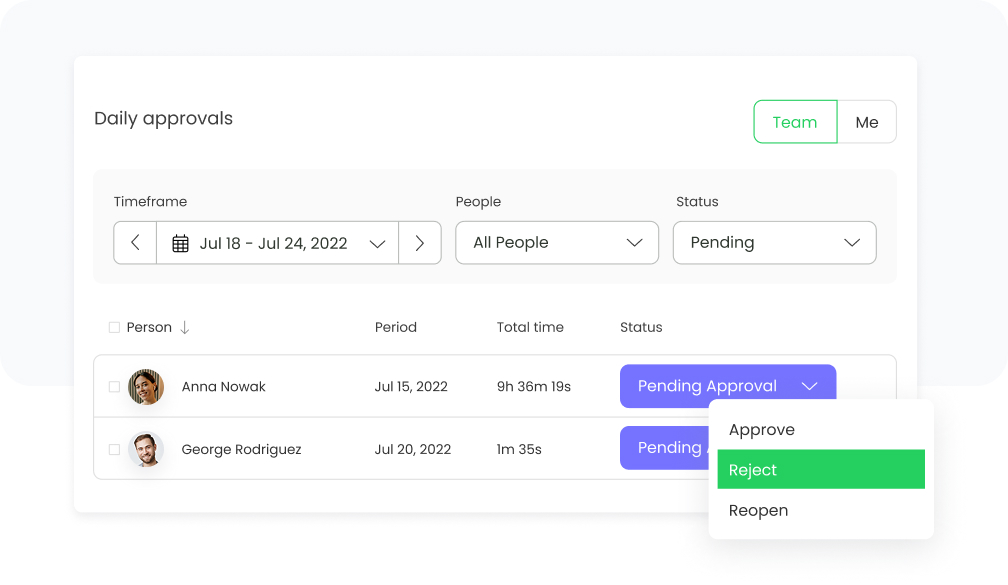Switch to the Me tab
Image resolution: width=1008 pixels, height=585 pixels.
(867, 121)
